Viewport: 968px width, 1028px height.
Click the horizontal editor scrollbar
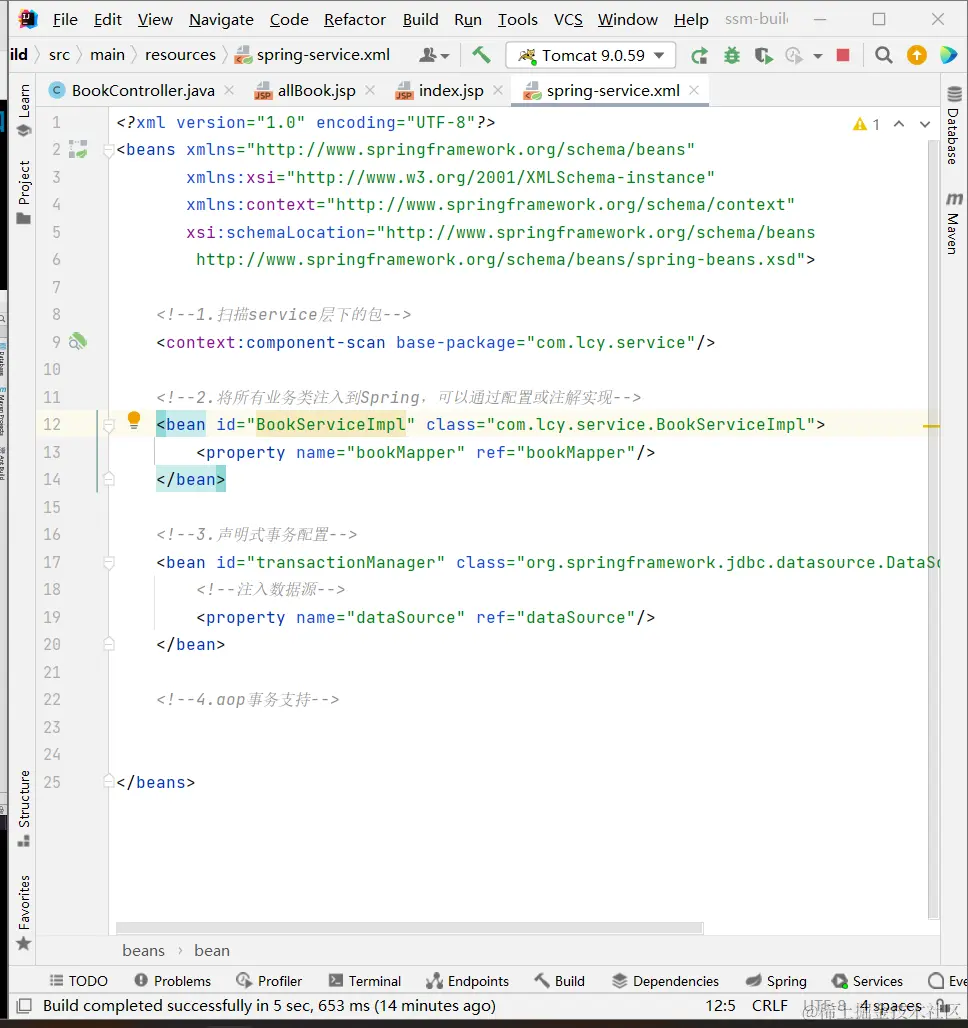click(409, 928)
